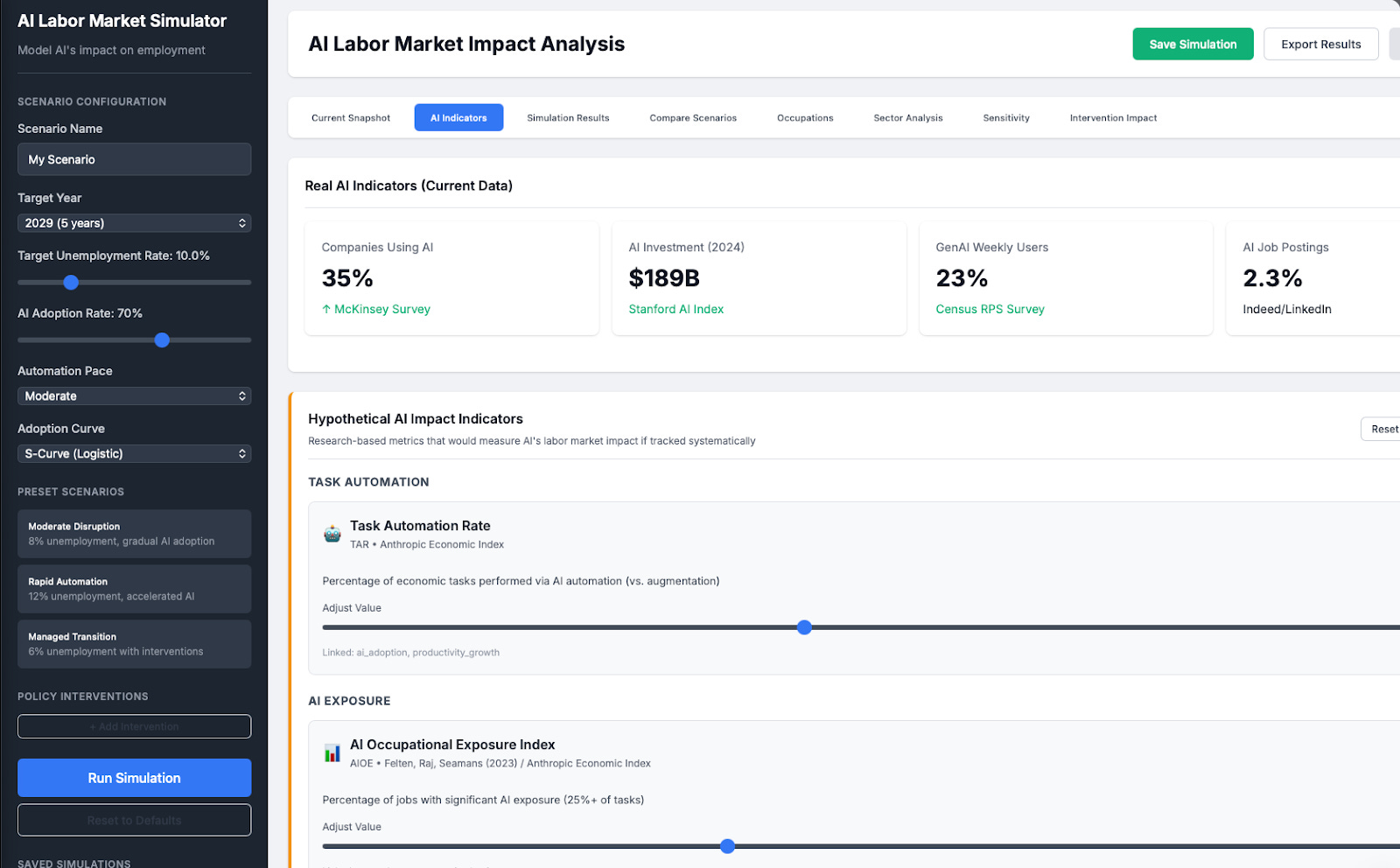Click the 'Linked: ai_adoption, productivity_growth' text
Screen dimensions: 1400x868
[410, 653]
